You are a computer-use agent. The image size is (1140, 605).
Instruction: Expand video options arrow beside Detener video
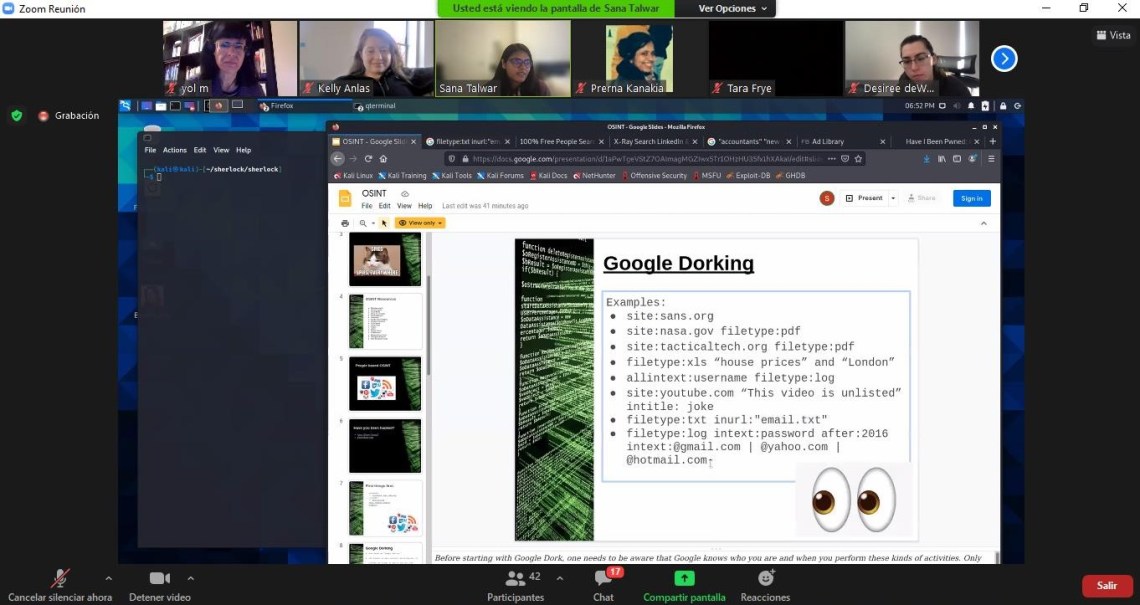pyautogui.click(x=190, y=578)
